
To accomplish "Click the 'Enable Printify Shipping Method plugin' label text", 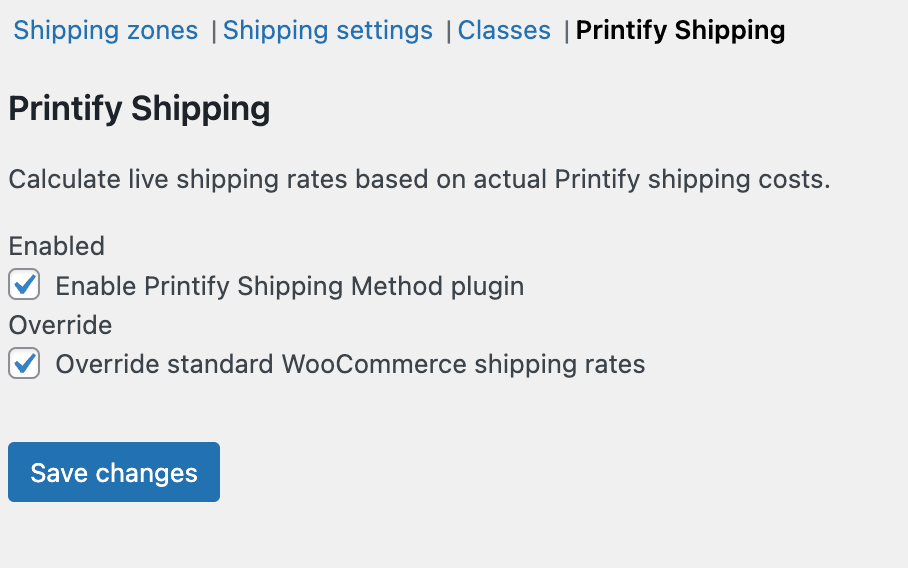I will tap(289, 287).
